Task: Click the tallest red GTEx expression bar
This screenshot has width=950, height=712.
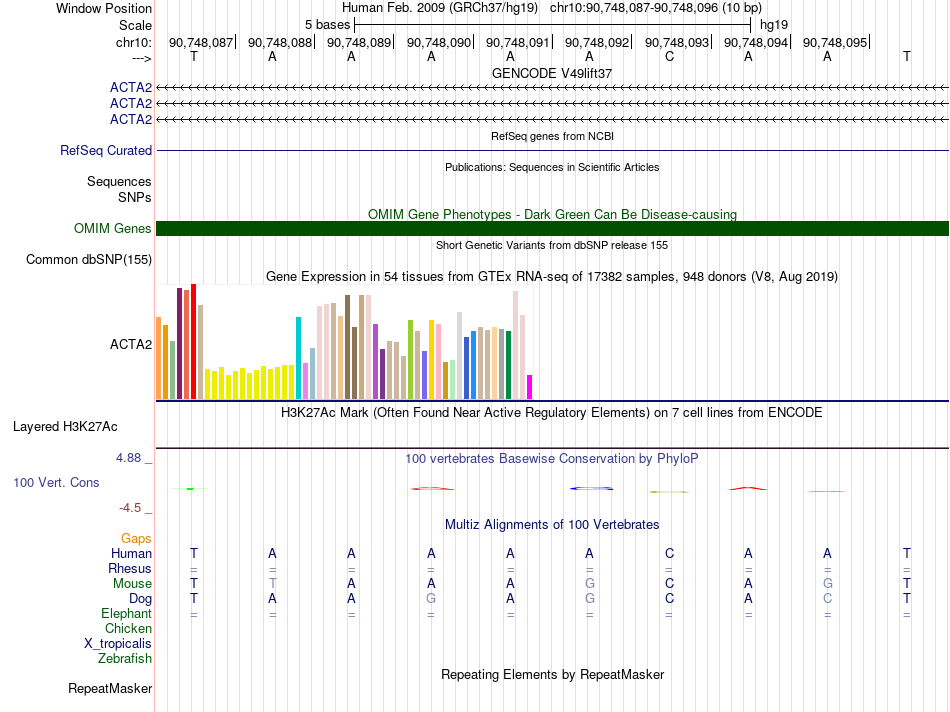Action: pyautogui.click(x=193, y=341)
